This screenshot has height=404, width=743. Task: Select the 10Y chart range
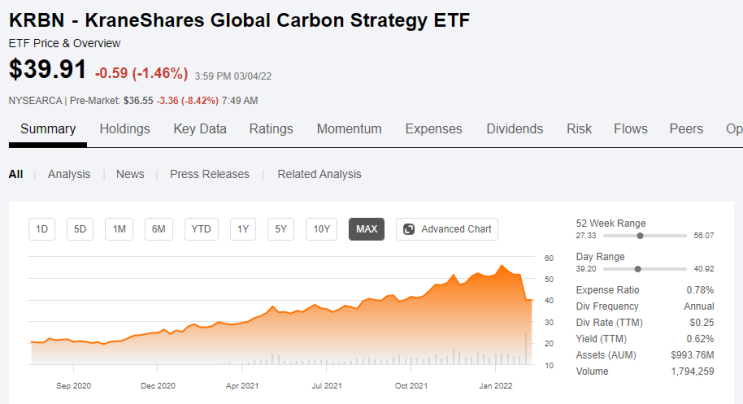coord(321,229)
